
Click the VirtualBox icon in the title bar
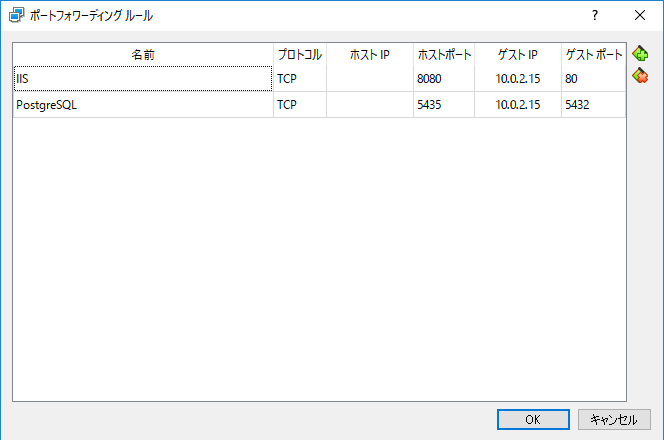click(x=16, y=16)
